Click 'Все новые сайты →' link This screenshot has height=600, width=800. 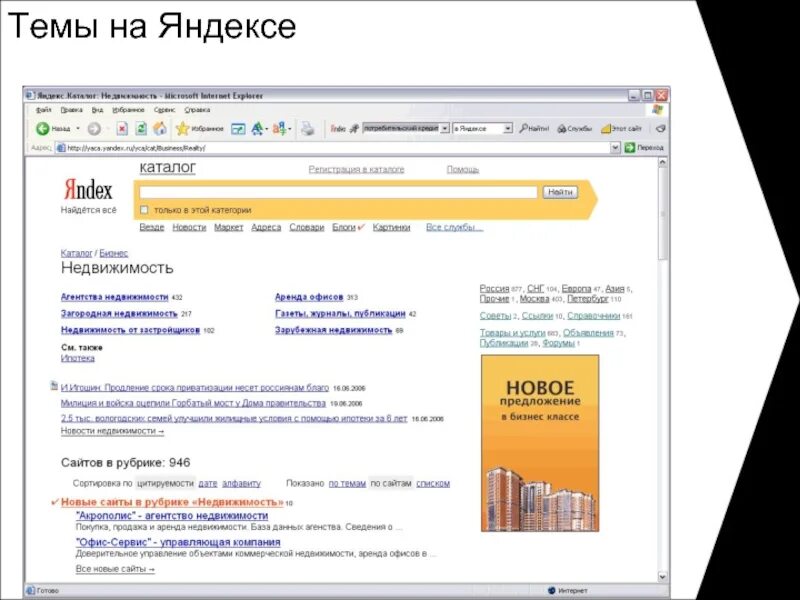tap(115, 568)
